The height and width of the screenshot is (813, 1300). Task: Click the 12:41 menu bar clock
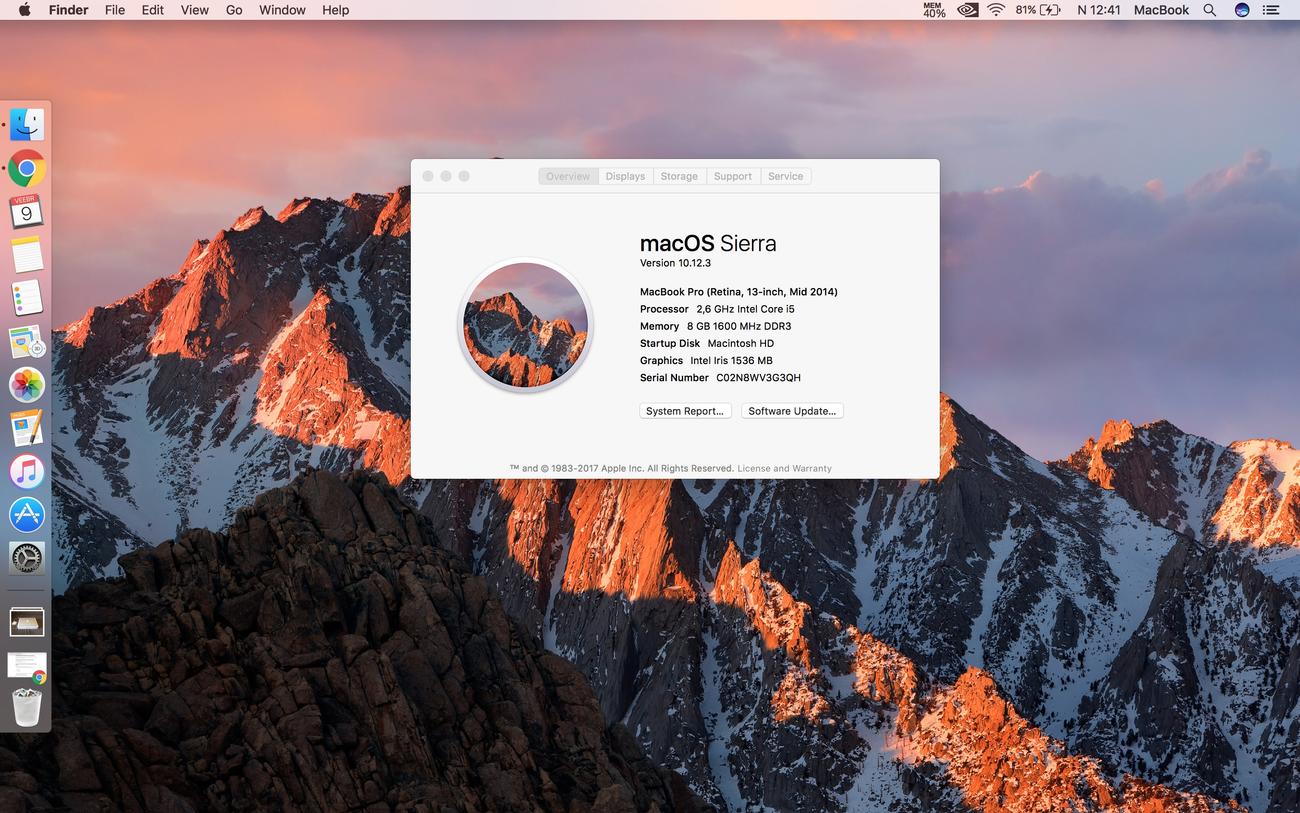click(x=1098, y=10)
